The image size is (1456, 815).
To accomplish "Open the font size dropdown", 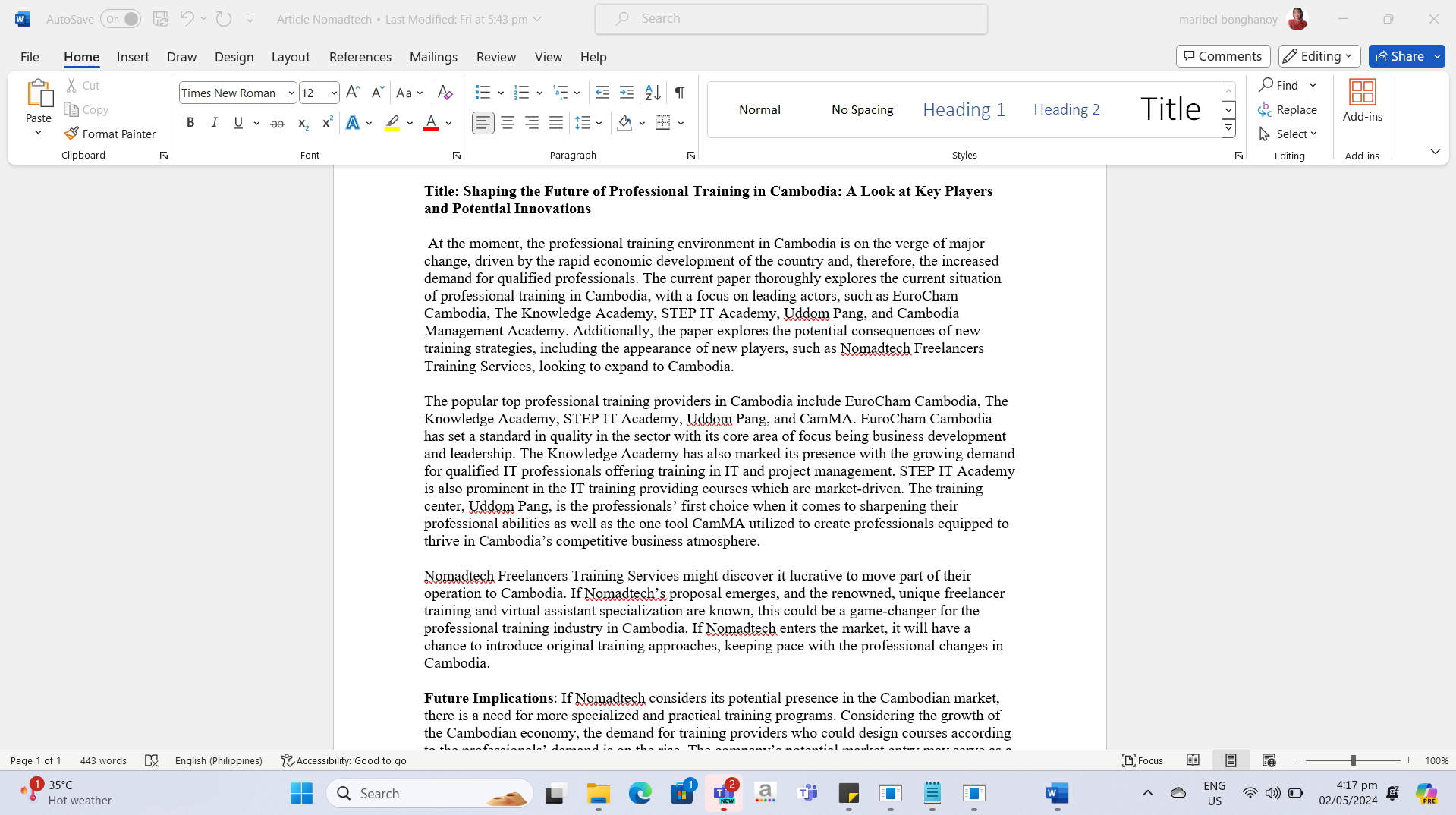I will tap(334, 93).
